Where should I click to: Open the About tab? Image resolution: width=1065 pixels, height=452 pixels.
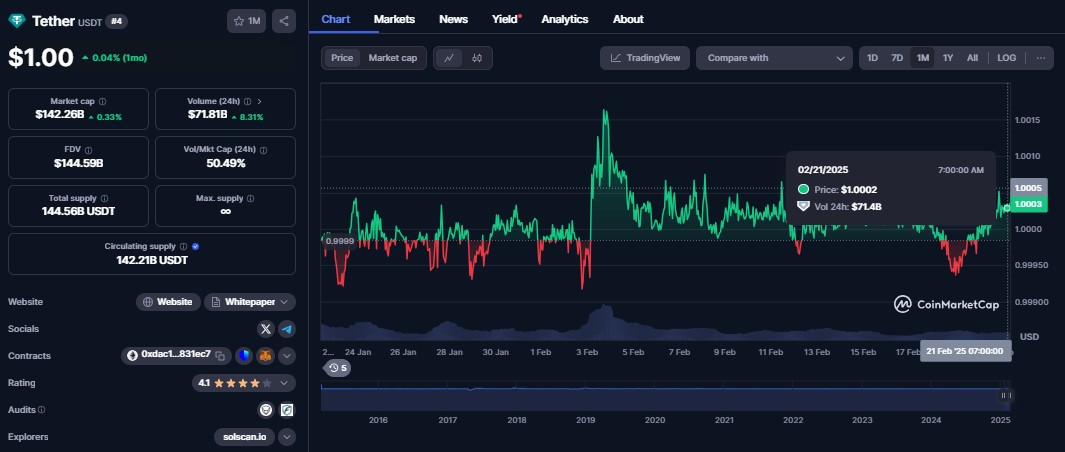(628, 19)
